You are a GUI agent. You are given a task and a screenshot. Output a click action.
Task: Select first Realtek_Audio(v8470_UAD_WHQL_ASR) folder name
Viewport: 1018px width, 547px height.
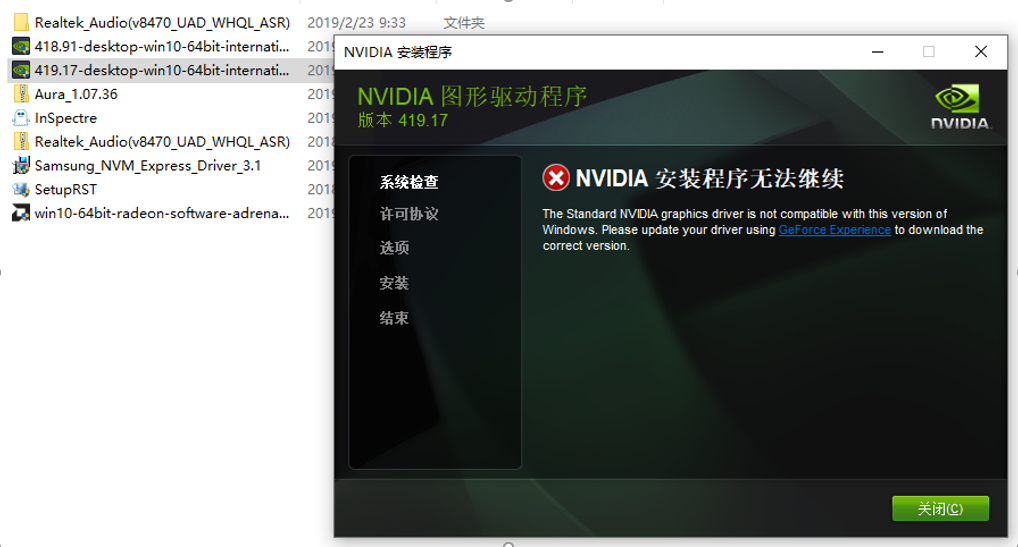[x=162, y=23]
